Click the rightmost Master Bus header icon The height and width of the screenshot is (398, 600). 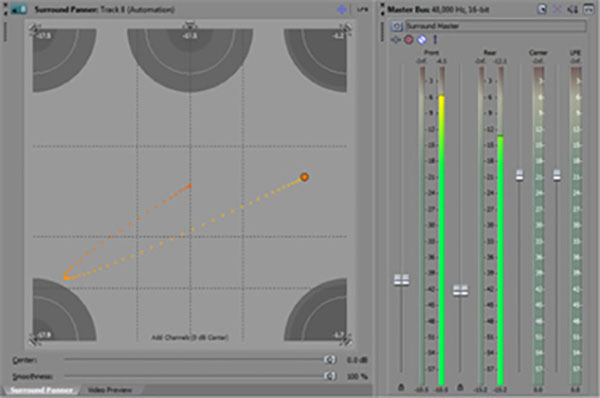(x=588, y=10)
